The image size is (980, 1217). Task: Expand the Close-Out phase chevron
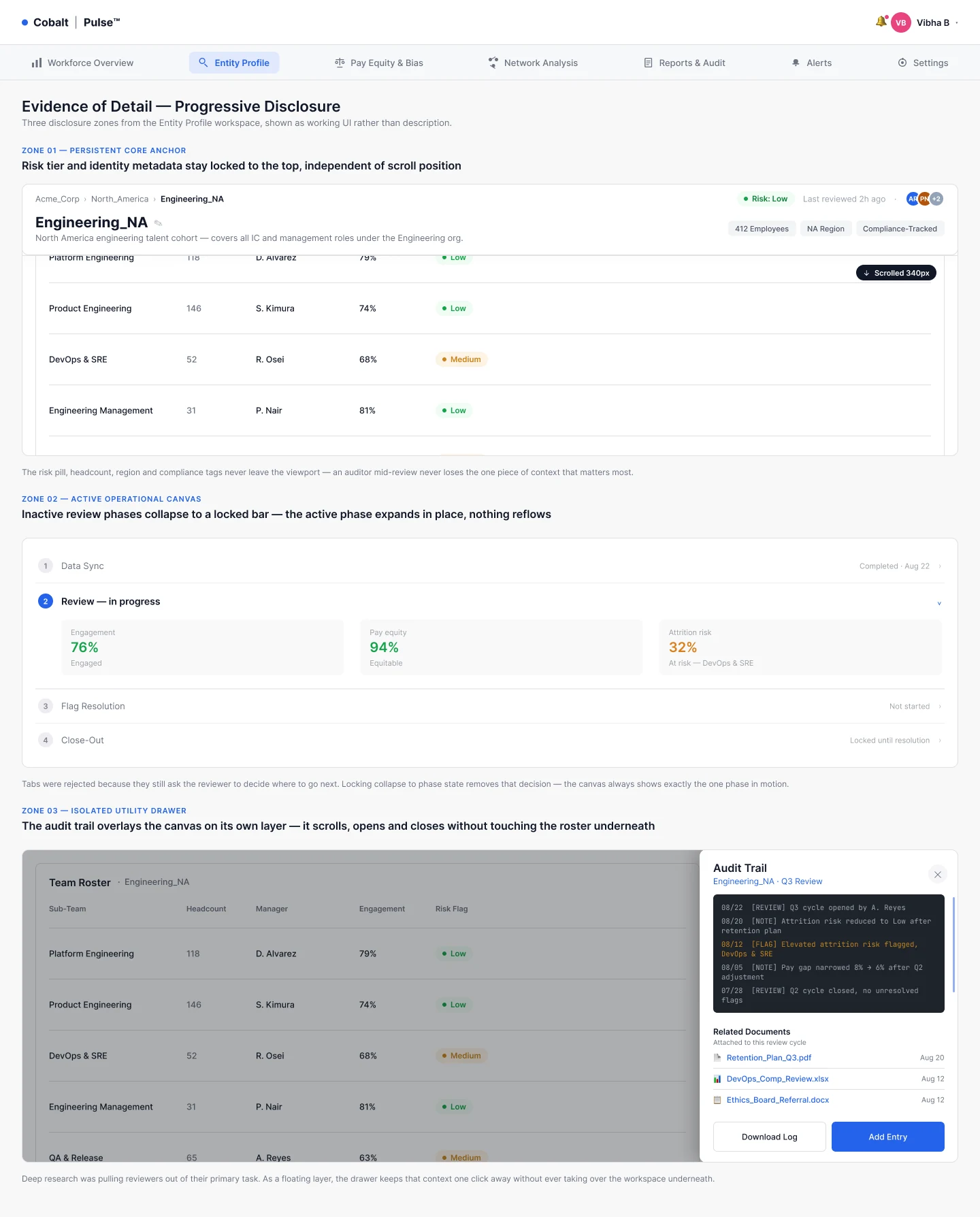[940, 741]
